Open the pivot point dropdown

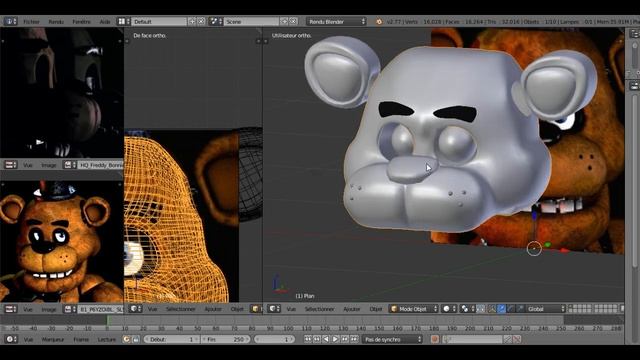pyautogui.click(x=467, y=309)
